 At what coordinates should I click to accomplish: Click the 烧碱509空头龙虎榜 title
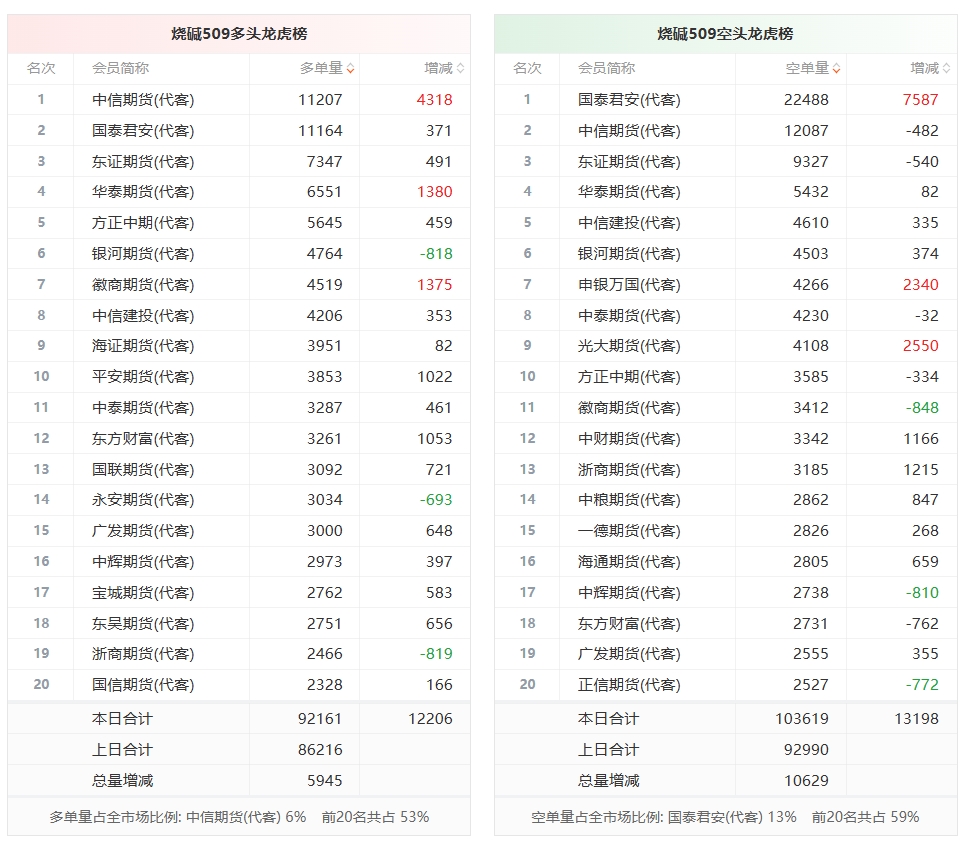725,33
